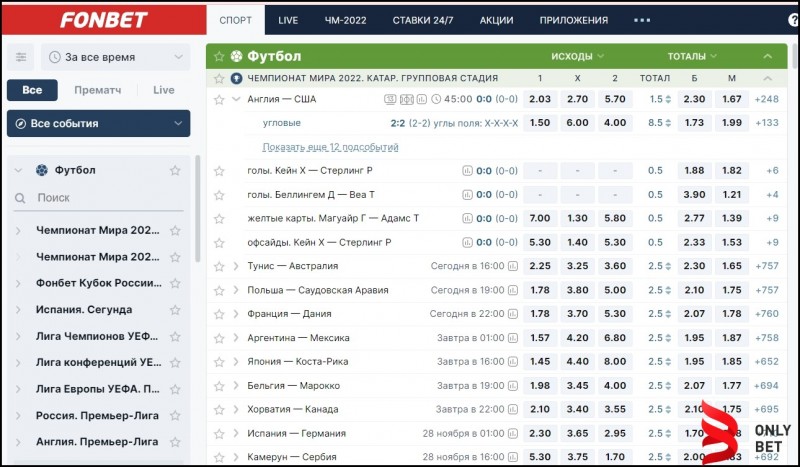This screenshot has width=800, height=467.
Task: Click the soccer ball icon in green header
Action: 236,56
